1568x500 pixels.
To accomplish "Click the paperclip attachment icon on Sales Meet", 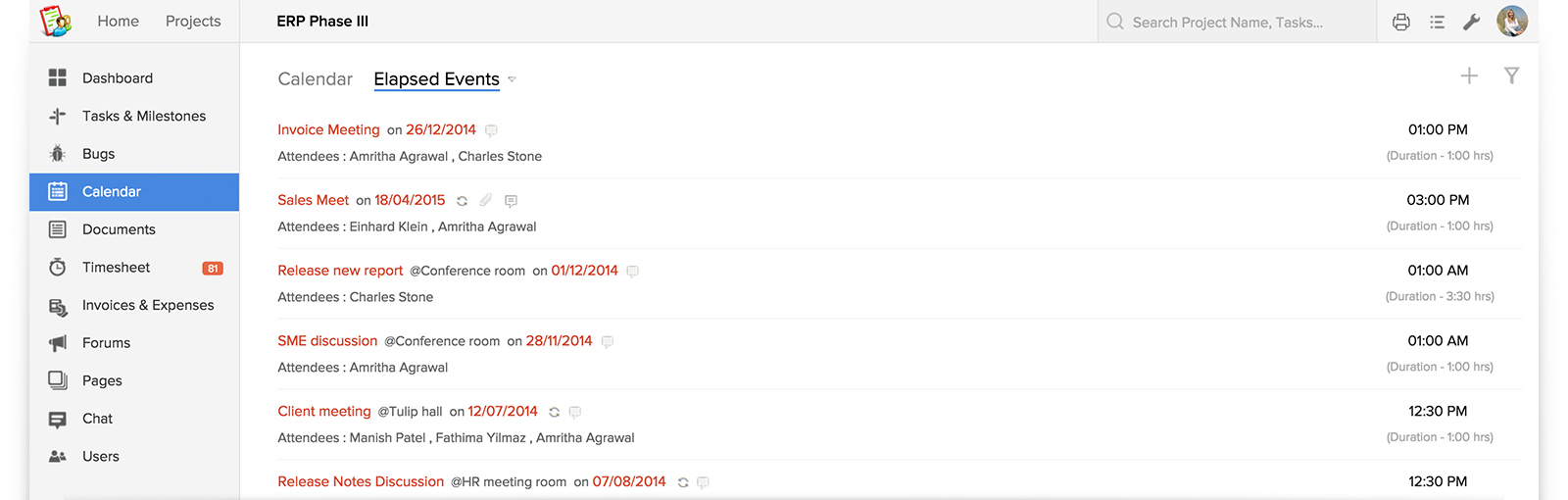I will pyautogui.click(x=486, y=200).
